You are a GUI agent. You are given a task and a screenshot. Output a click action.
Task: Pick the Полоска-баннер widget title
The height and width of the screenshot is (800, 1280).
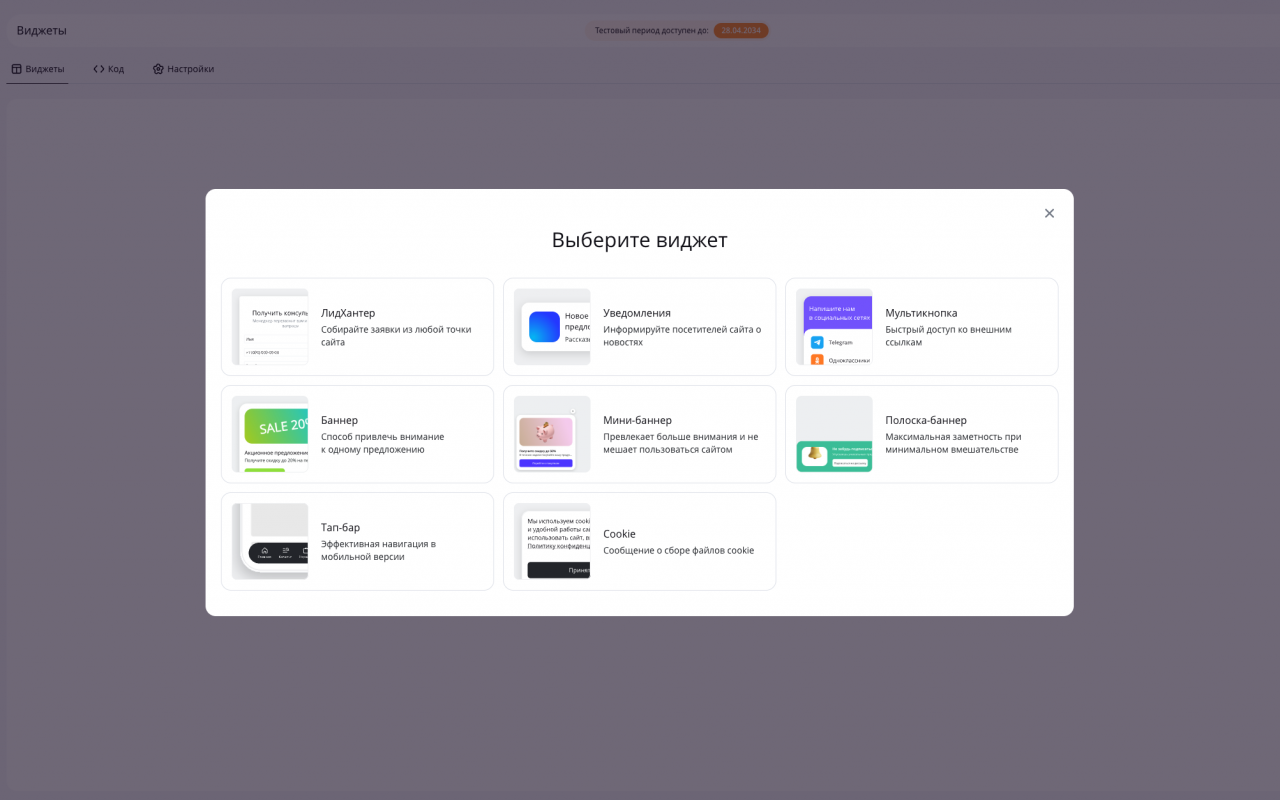tap(926, 420)
